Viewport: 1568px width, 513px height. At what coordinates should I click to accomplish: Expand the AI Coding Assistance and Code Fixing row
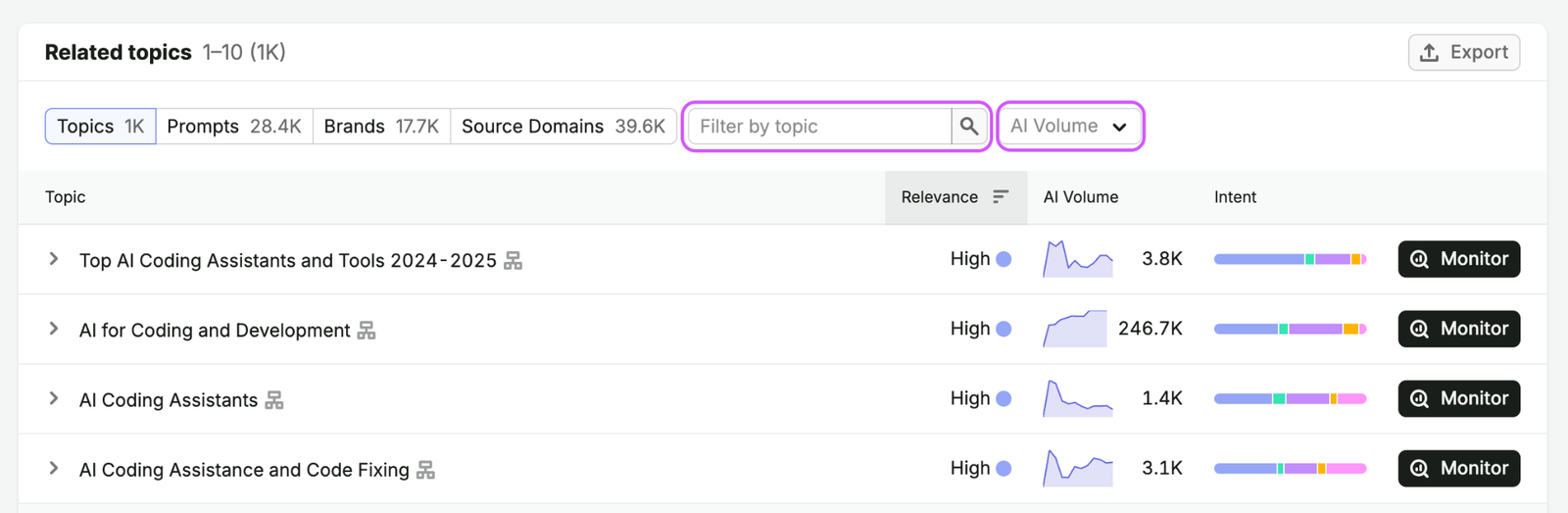(x=54, y=468)
